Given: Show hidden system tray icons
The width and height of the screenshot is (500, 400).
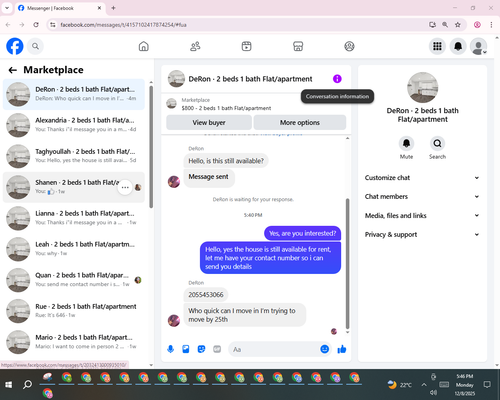Looking at the screenshot, I should [424, 385].
